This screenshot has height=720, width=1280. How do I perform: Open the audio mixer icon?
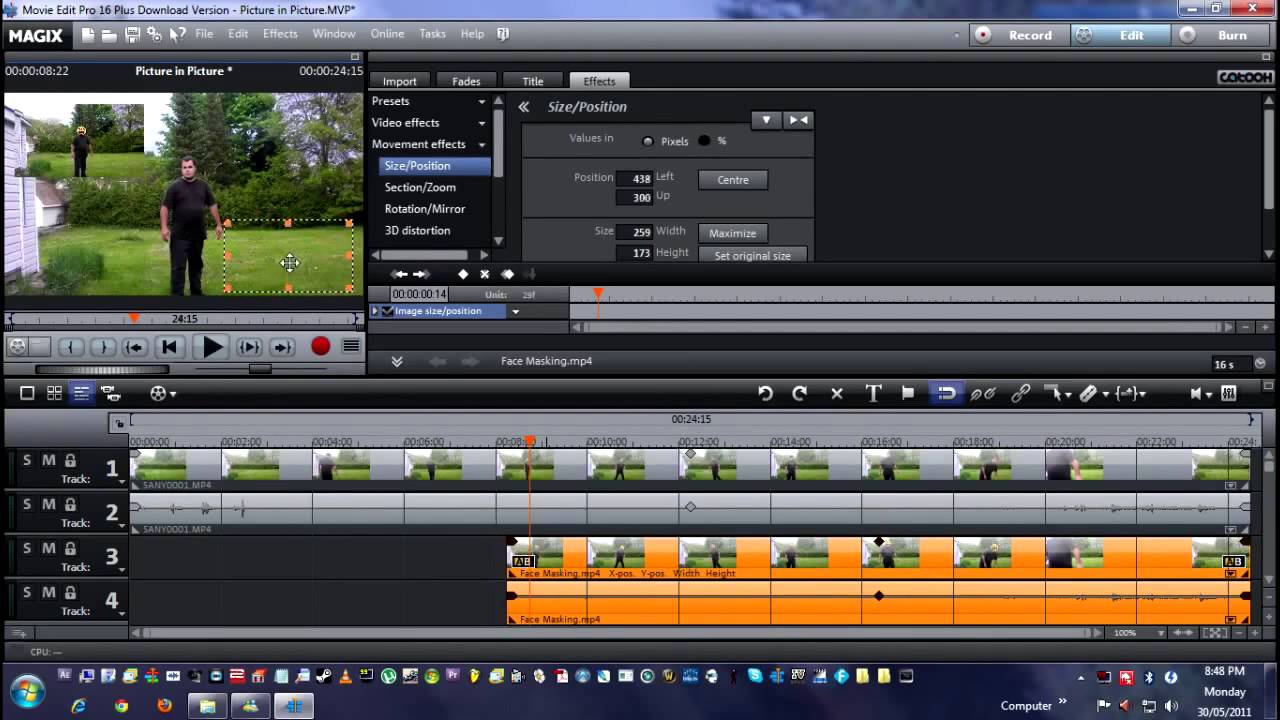1229,394
